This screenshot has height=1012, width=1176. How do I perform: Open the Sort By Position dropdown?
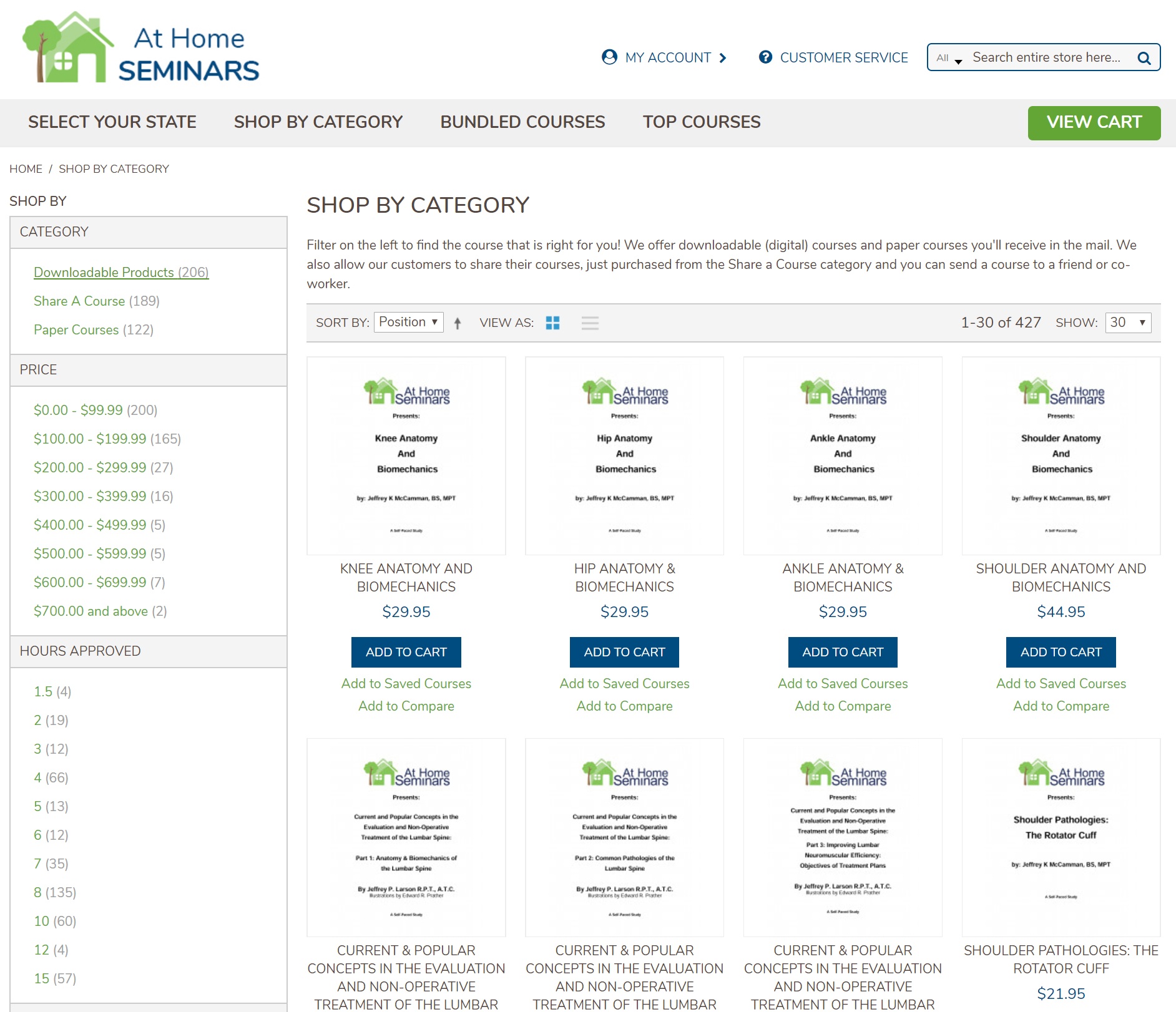[x=409, y=322]
